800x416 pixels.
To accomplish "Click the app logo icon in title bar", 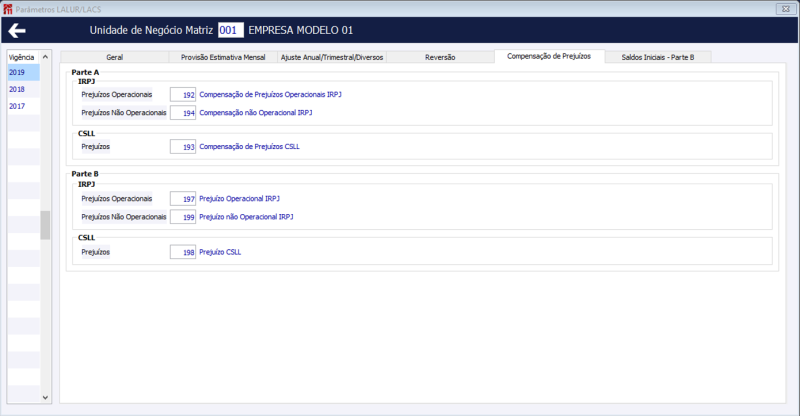I will [8, 9].
